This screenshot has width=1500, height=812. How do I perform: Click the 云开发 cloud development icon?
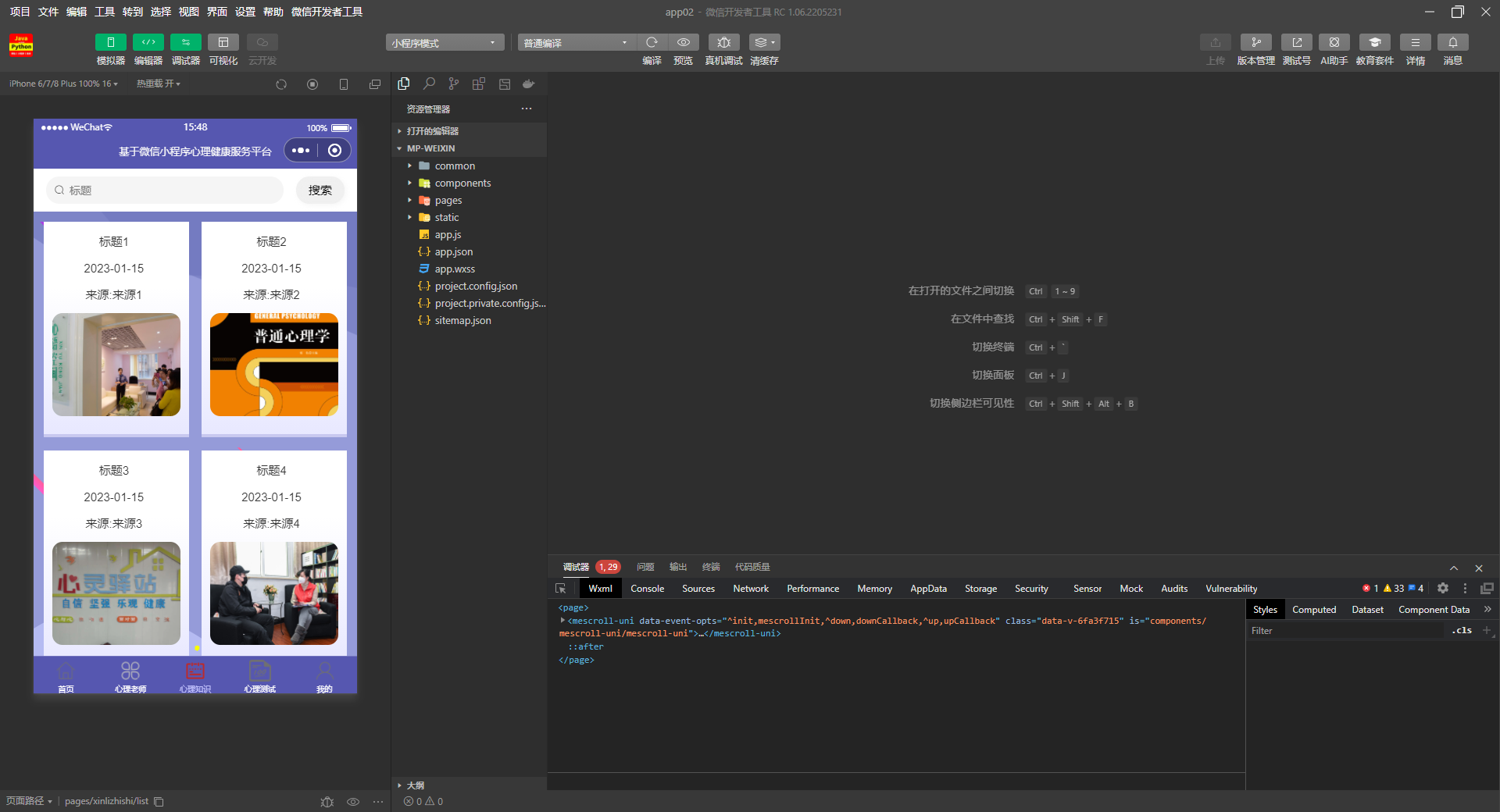[x=262, y=42]
